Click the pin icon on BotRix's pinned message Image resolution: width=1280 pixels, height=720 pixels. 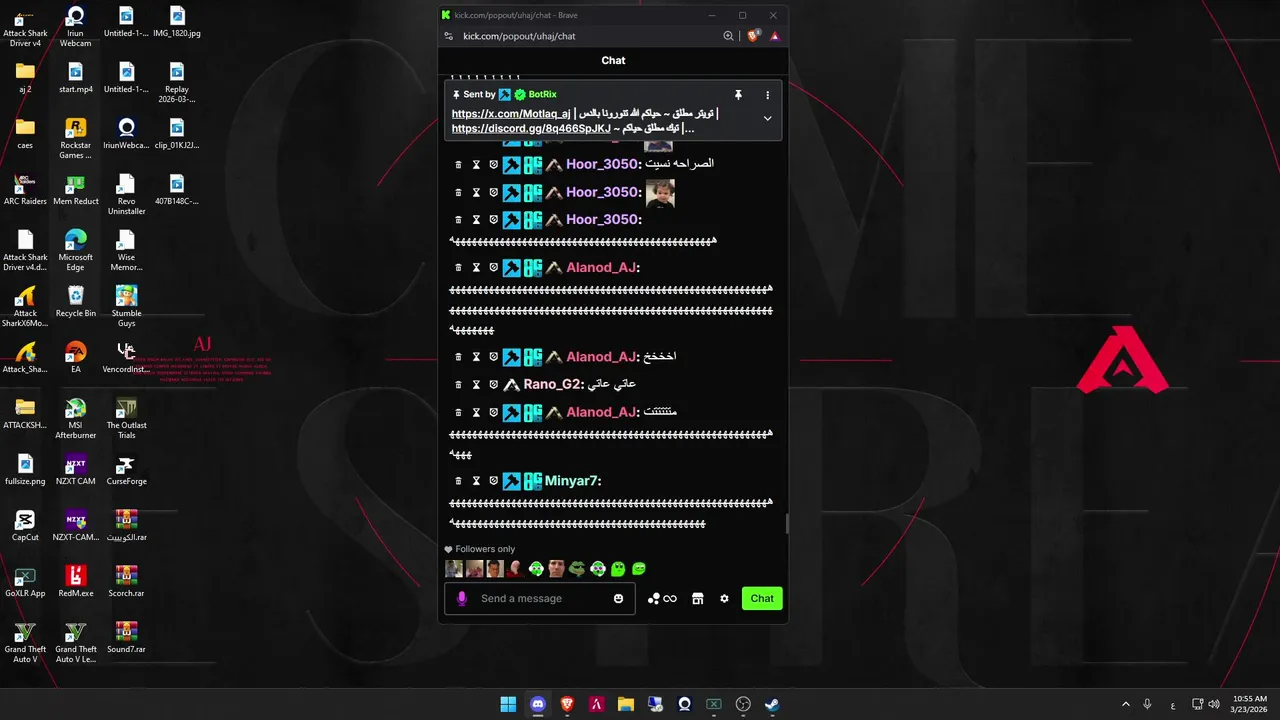[738, 95]
